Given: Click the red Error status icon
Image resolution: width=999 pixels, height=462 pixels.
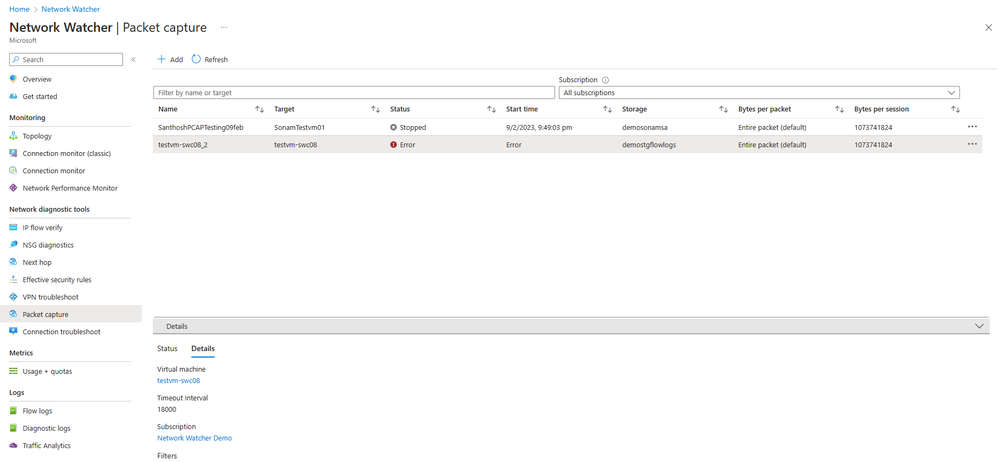Looking at the screenshot, I should pos(394,145).
